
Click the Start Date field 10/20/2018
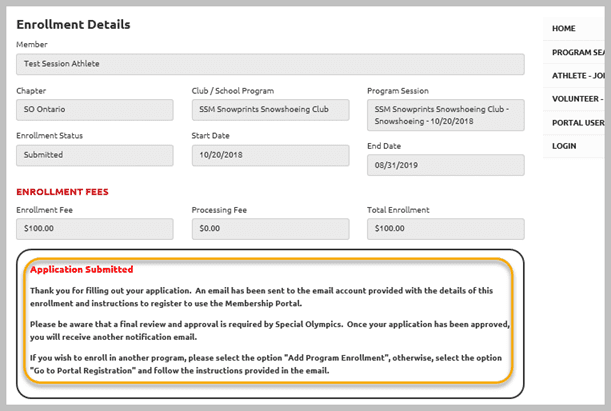click(x=270, y=155)
